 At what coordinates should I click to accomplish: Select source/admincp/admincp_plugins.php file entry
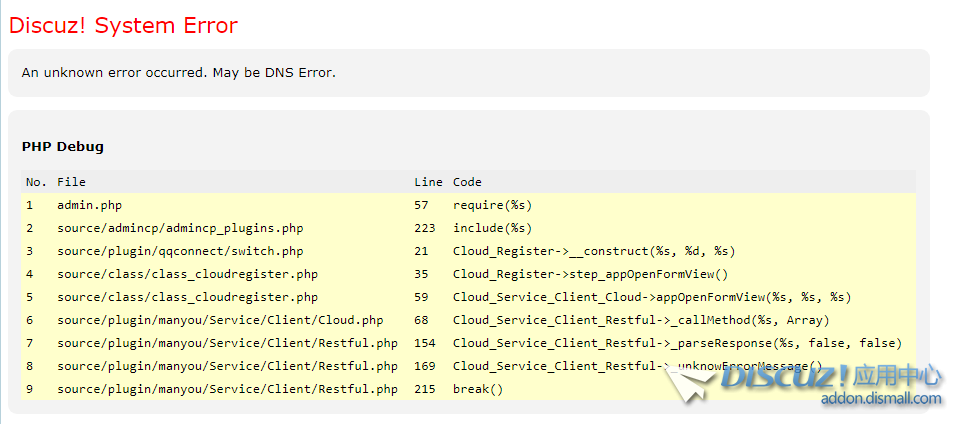click(x=180, y=228)
